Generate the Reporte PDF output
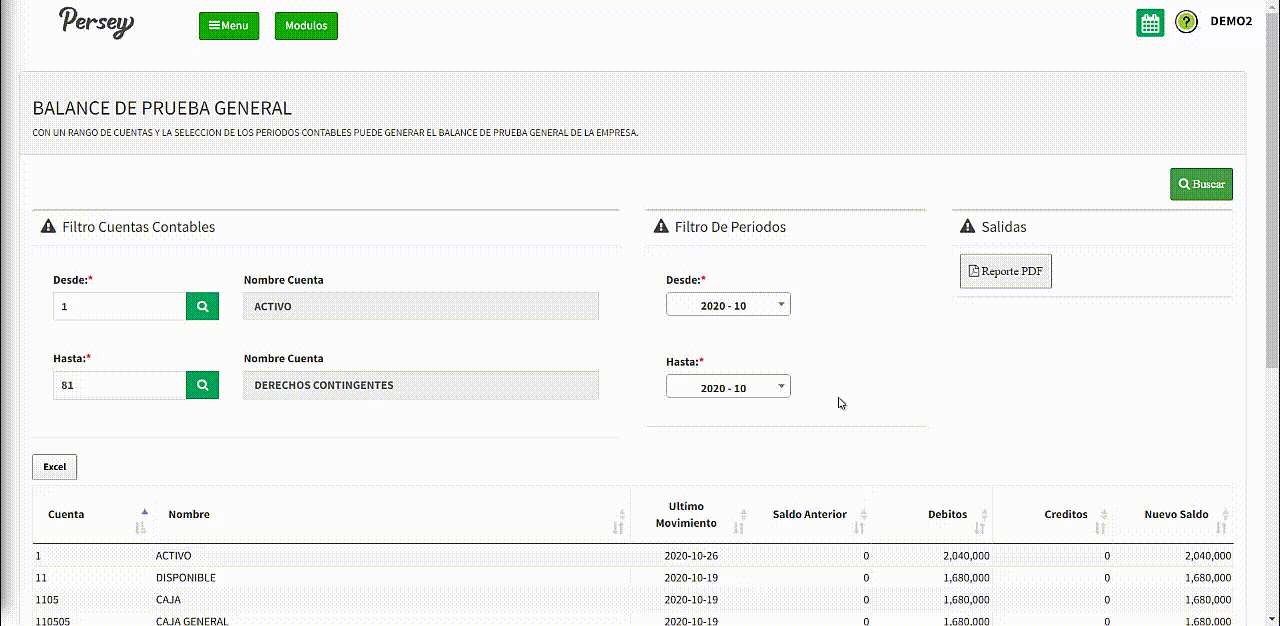Screen dimensions: 1280x626 pyautogui.click(x=1005, y=271)
